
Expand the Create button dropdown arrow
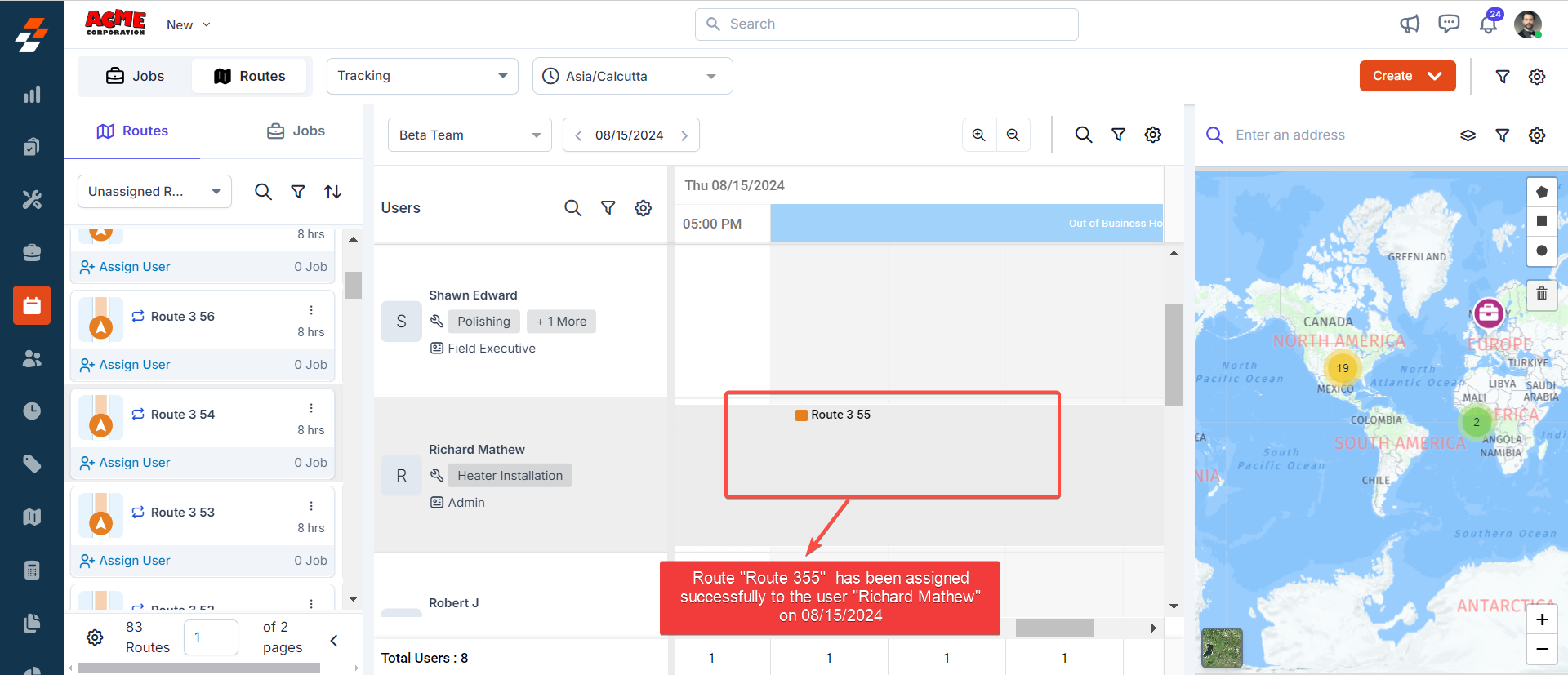pyautogui.click(x=1435, y=76)
